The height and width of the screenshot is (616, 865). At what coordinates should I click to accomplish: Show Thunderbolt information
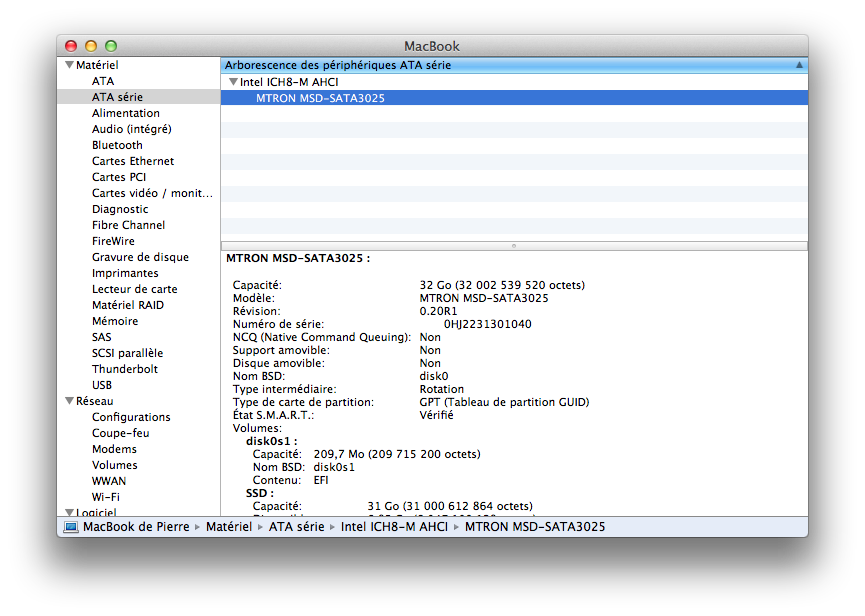(125, 369)
